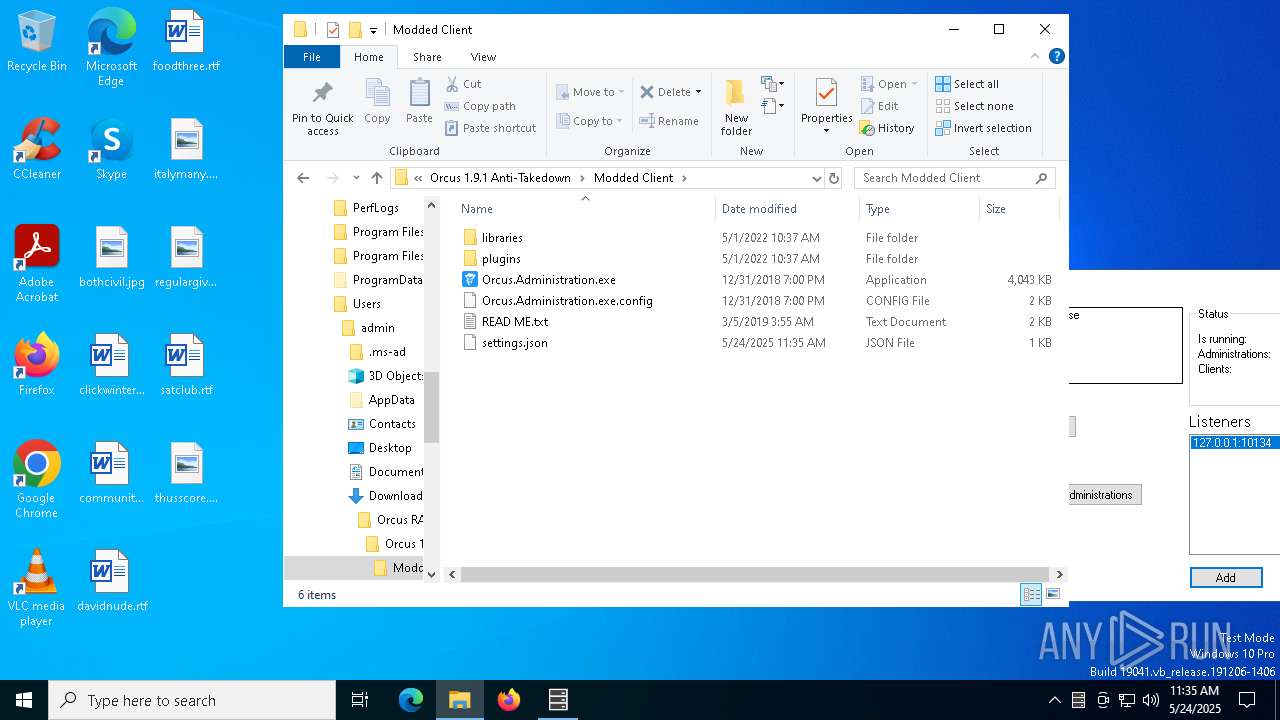Open the file History command
Viewport: 1280px width, 720px height.
pos(887,128)
